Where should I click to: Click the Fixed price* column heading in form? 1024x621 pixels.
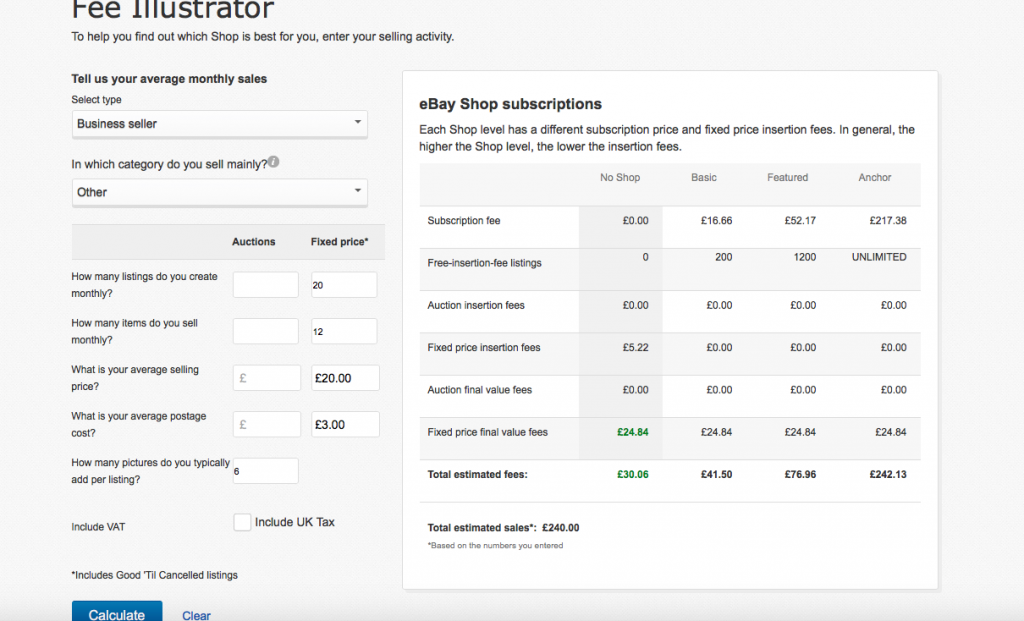click(x=340, y=242)
